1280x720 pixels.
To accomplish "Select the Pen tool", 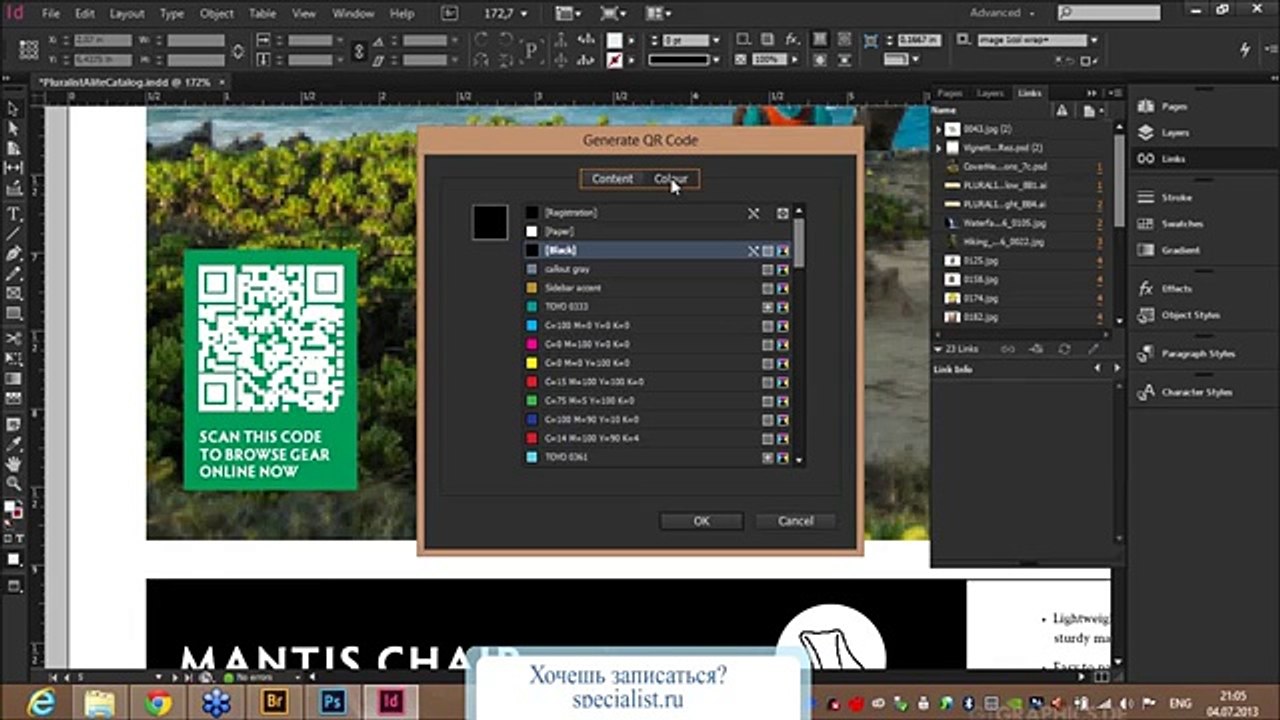I will click(14, 253).
